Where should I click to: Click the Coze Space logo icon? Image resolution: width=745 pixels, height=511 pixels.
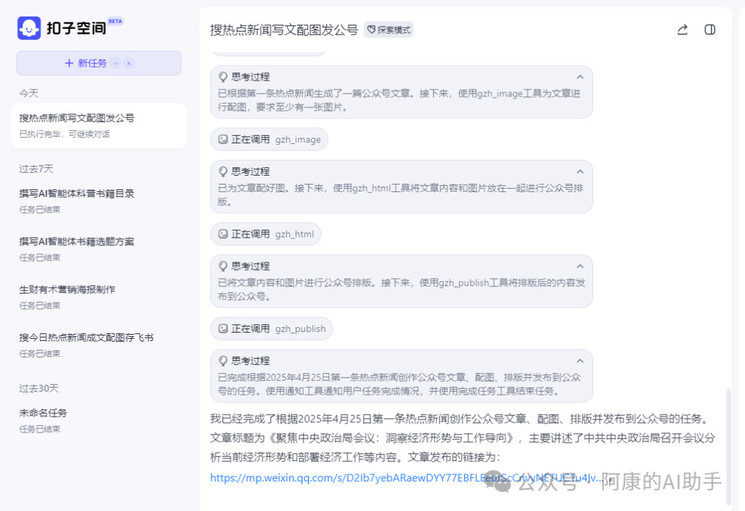click(x=29, y=28)
